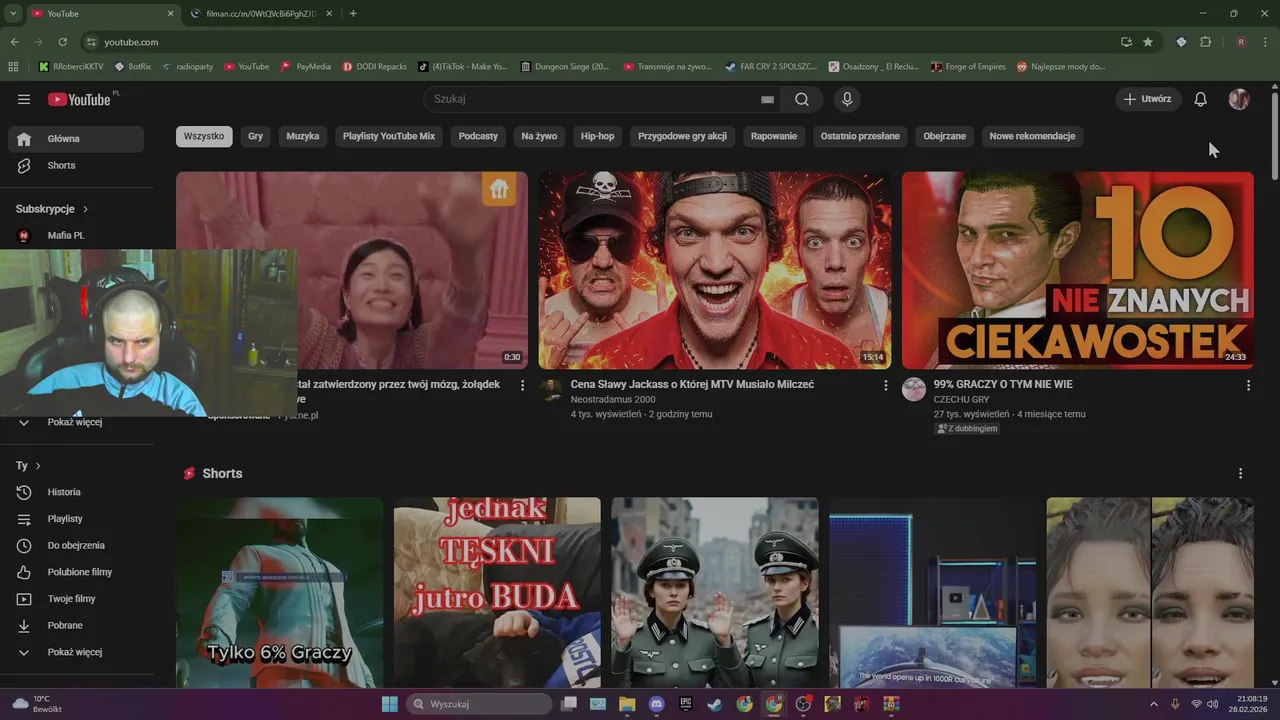The height and width of the screenshot is (720, 1280).
Task: Open the Shorts section options menu
Action: (x=1240, y=473)
